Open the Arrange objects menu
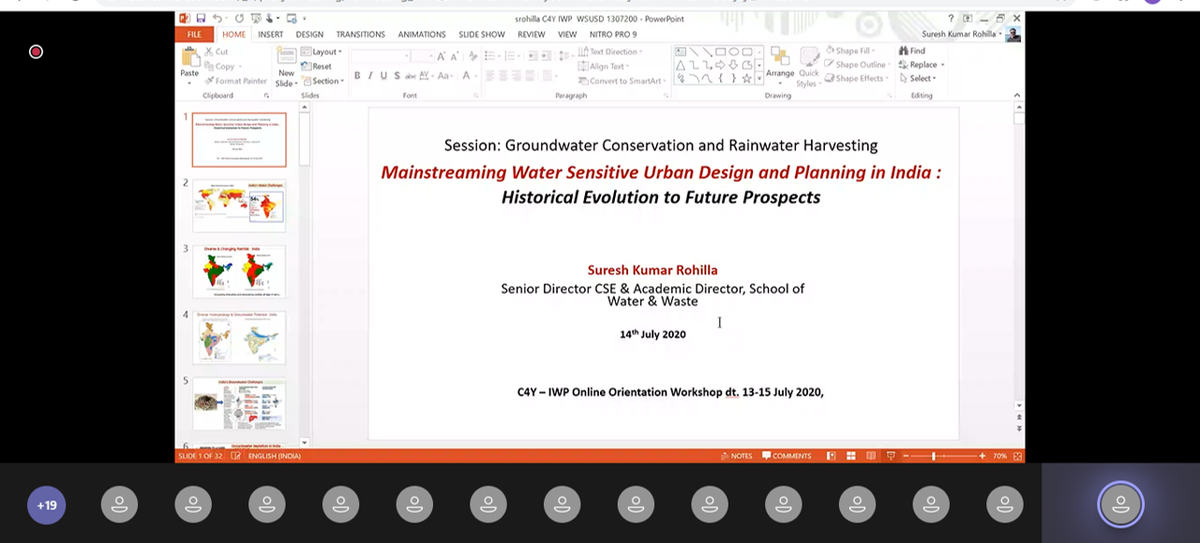Image resolution: width=1200 pixels, height=543 pixels. pos(780,64)
